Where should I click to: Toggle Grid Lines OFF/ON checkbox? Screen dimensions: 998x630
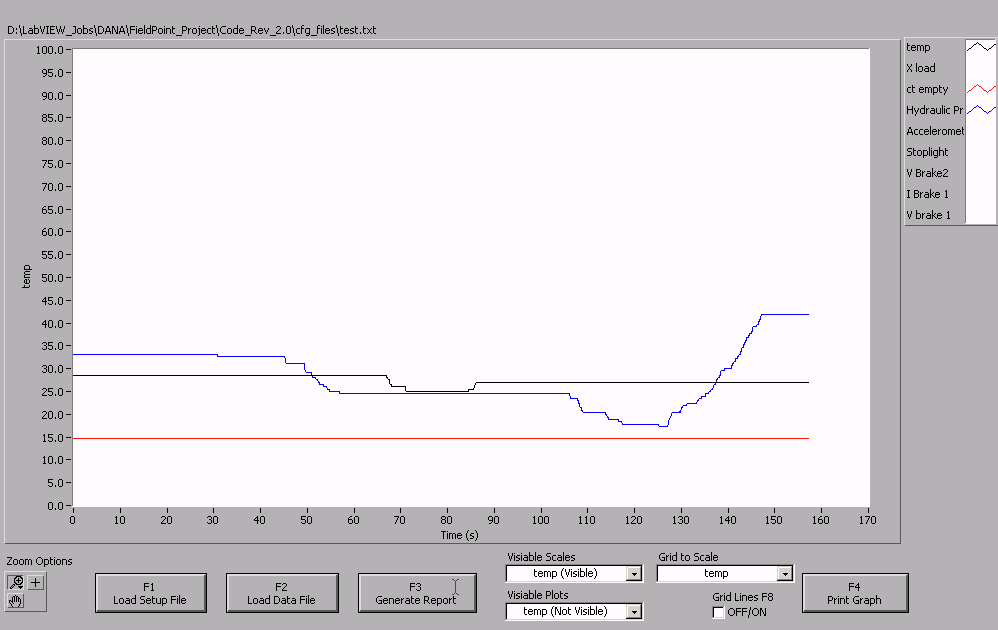719,612
